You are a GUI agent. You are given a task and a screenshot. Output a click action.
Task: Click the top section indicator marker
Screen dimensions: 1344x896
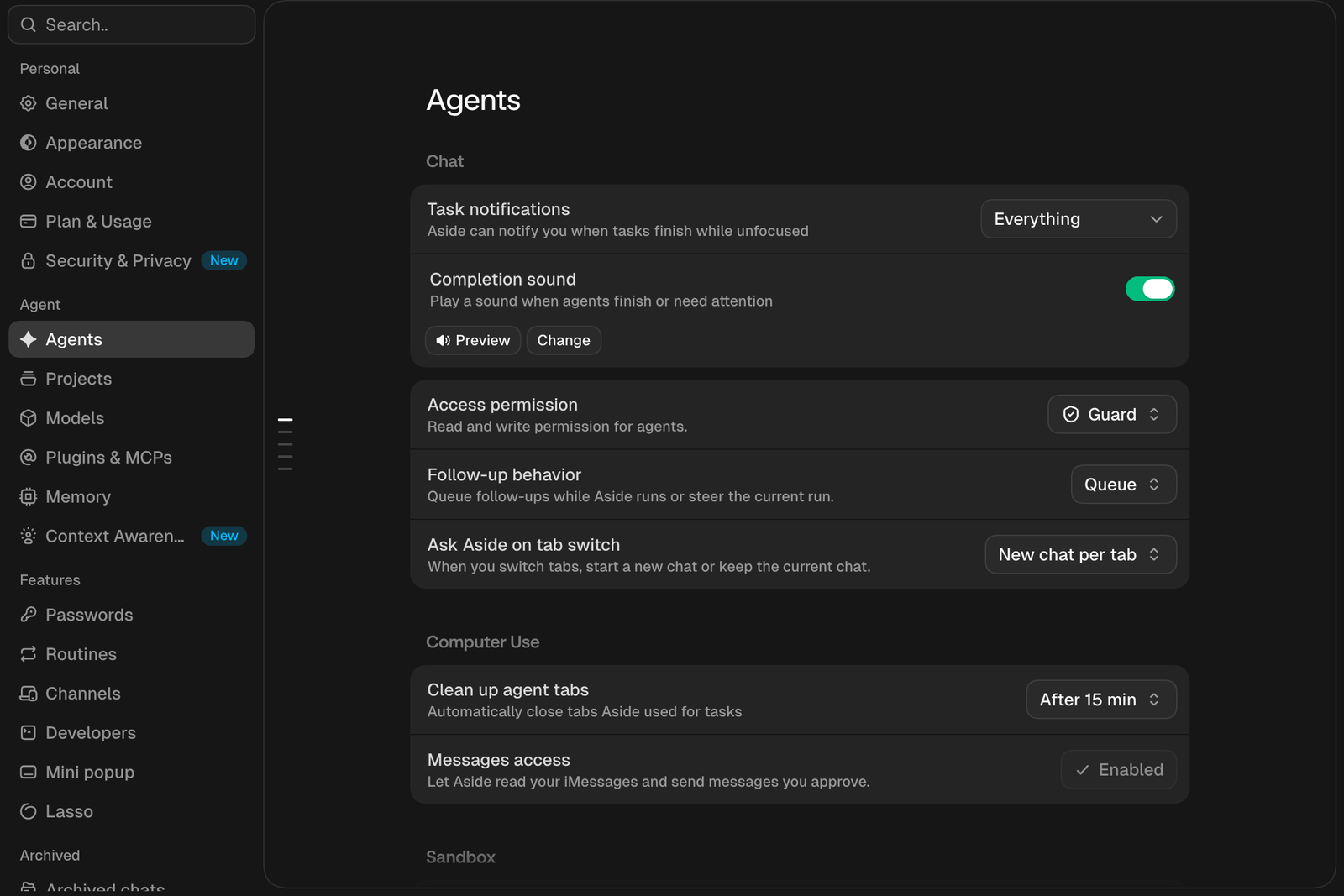point(285,419)
